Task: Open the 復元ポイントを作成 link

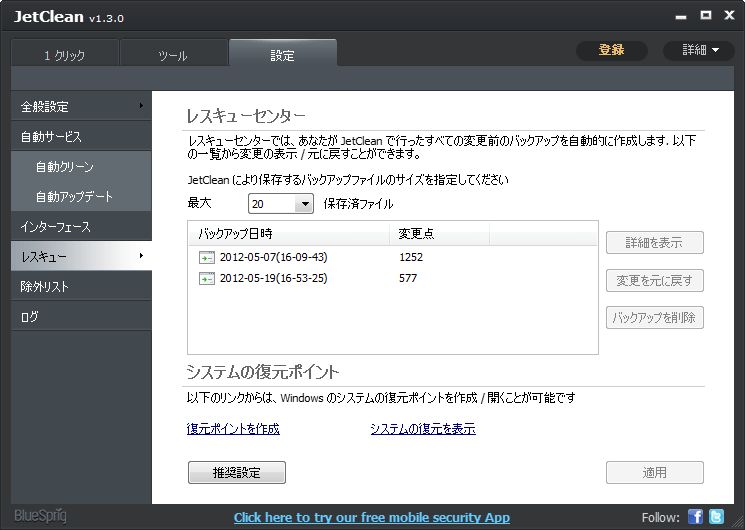Action: pyautogui.click(x=233, y=429)
